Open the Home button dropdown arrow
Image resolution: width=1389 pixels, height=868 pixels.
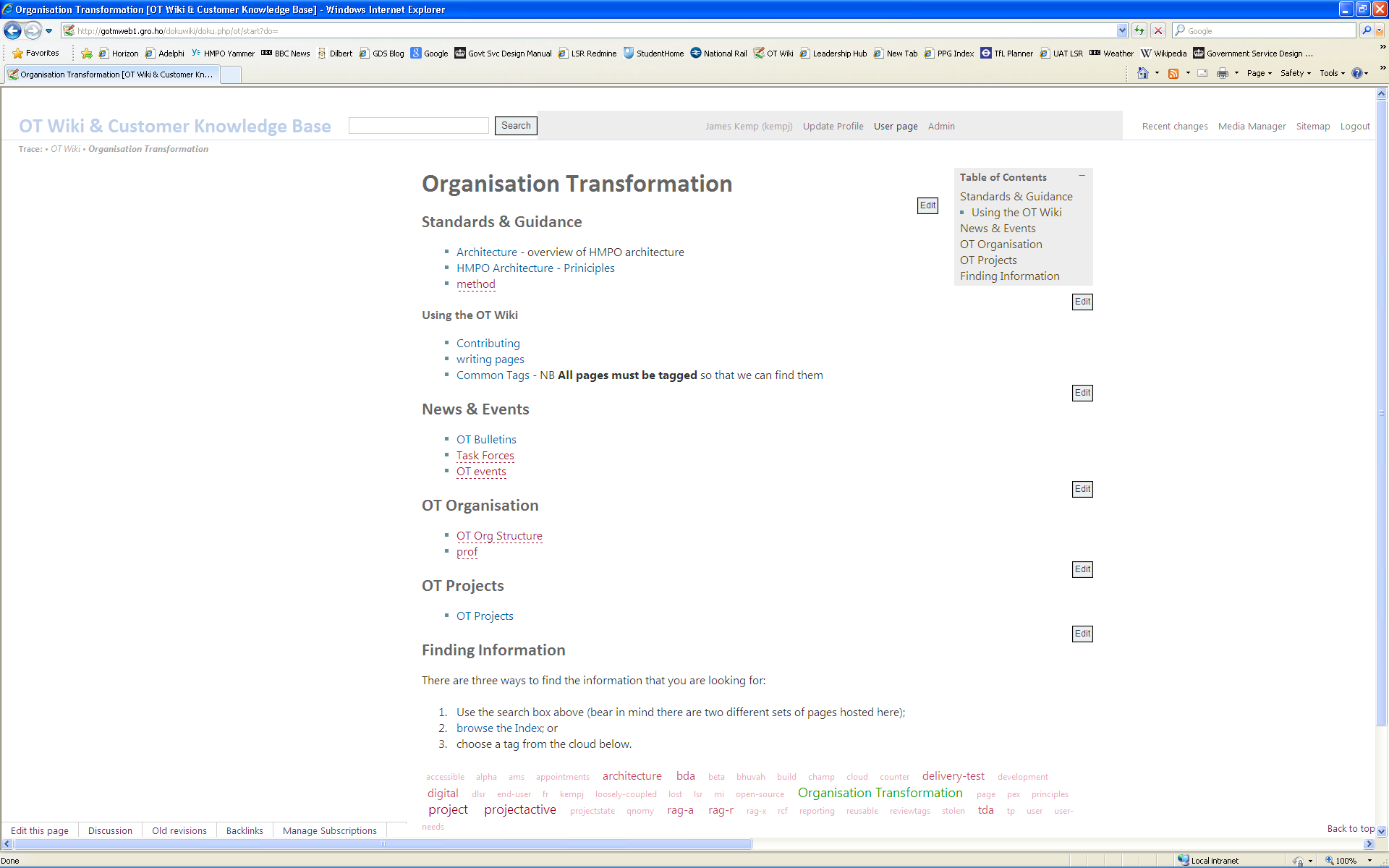(x=1157, y=73)
